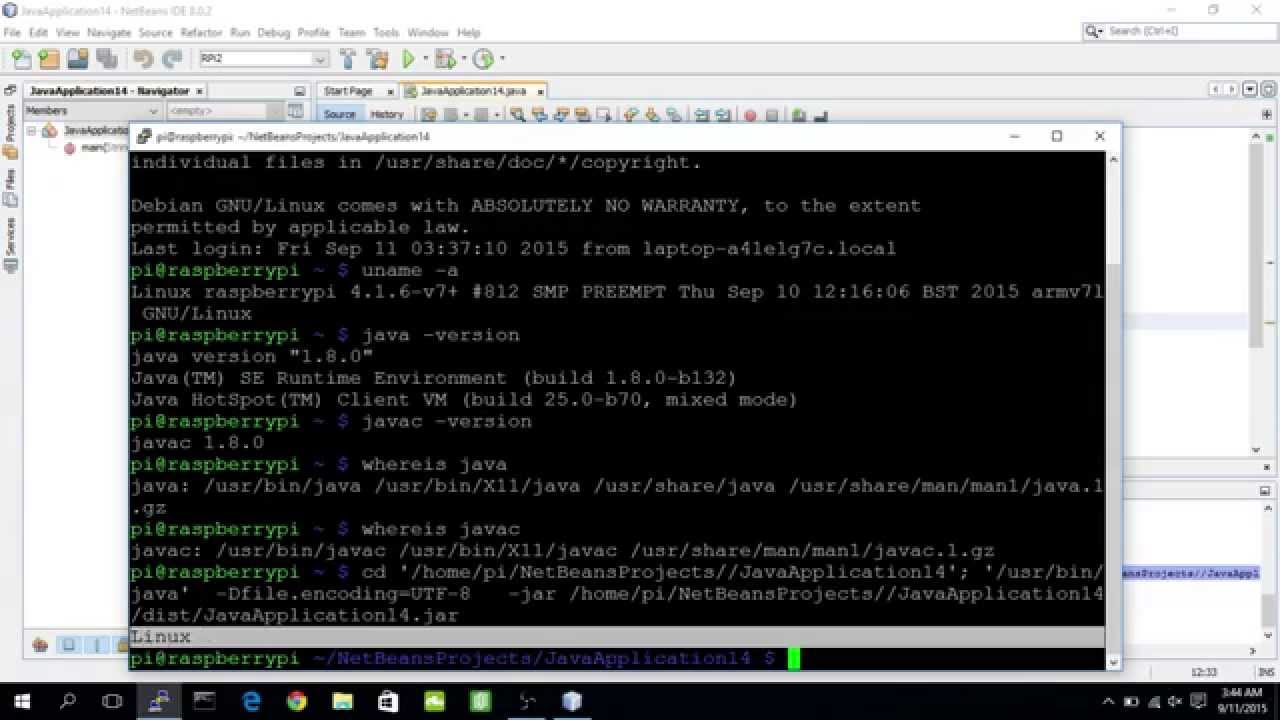Open Task View on the taskbar
The width and height of the screenshot is (1280, 720).
pyautogui.click(x=113, y=701)
